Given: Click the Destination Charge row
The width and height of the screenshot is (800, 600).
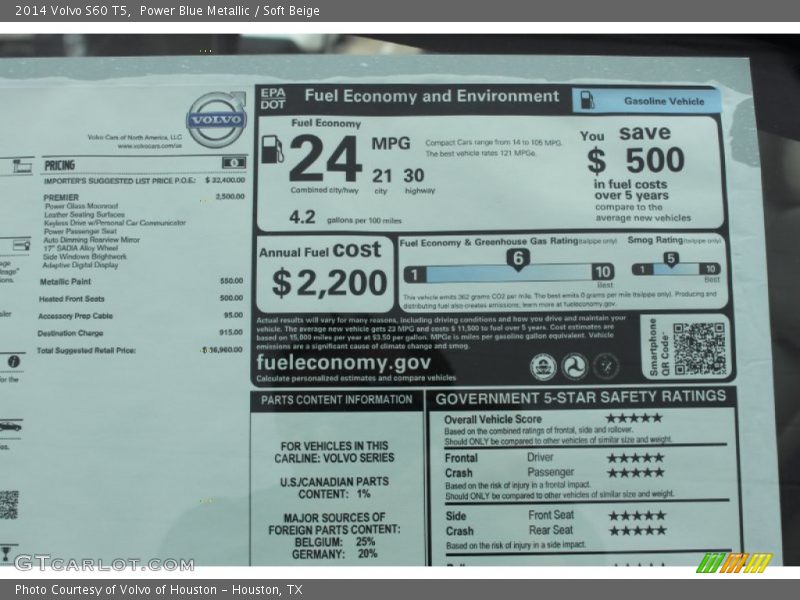Looking at the screenshot, I should (140, 333).
